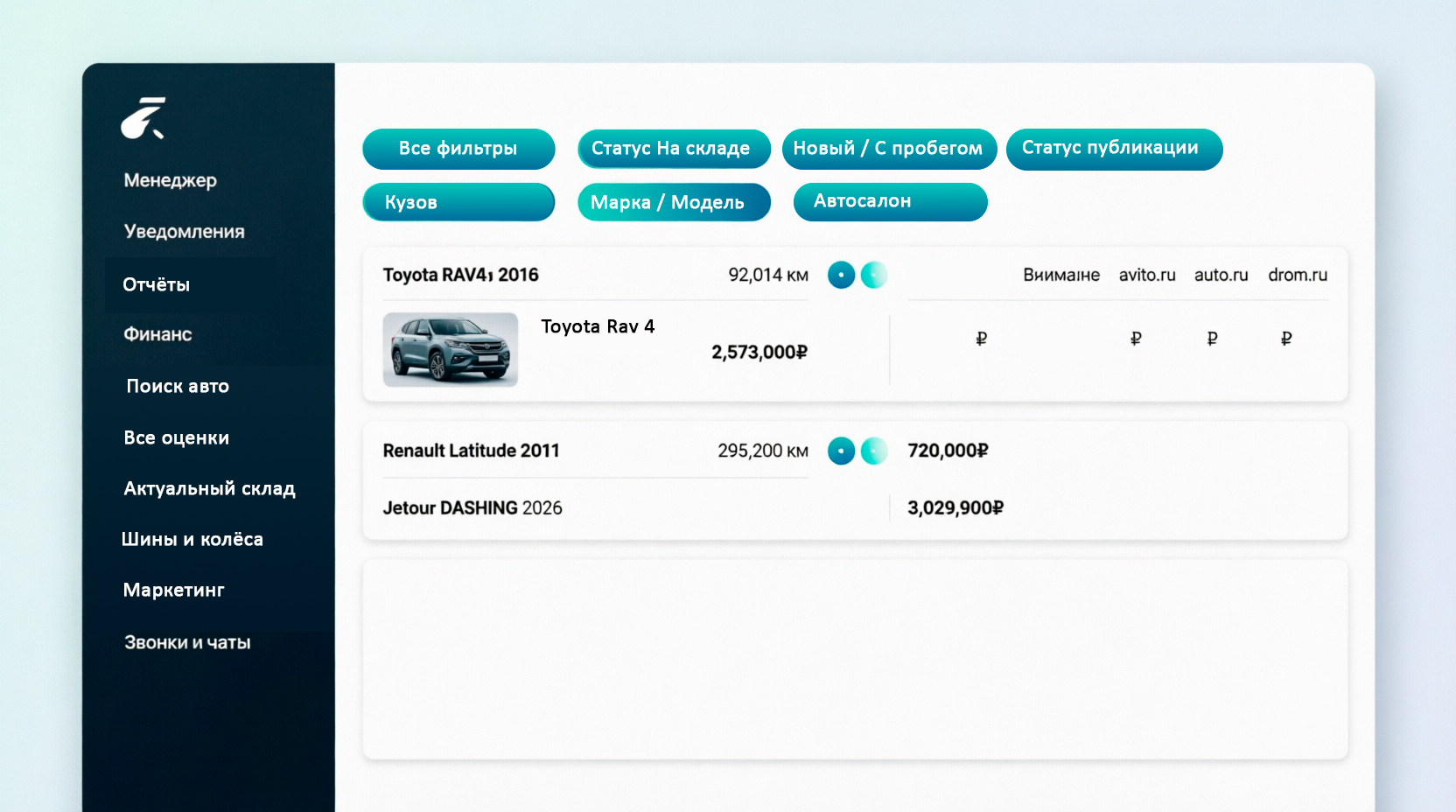Expand the Автосалон filter
Screen dimensions: 1456x812
pos(891,202)
